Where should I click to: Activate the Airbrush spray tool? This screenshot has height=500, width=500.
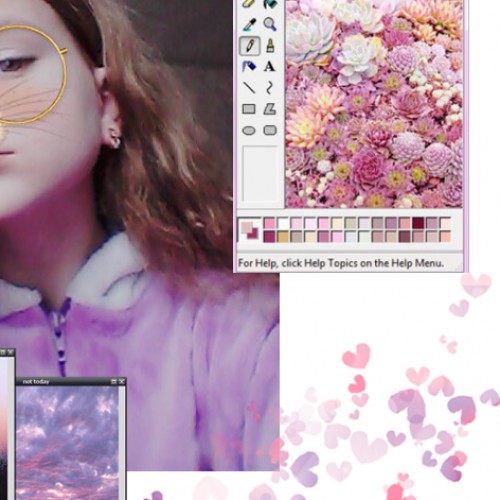[x=249, y=67]
